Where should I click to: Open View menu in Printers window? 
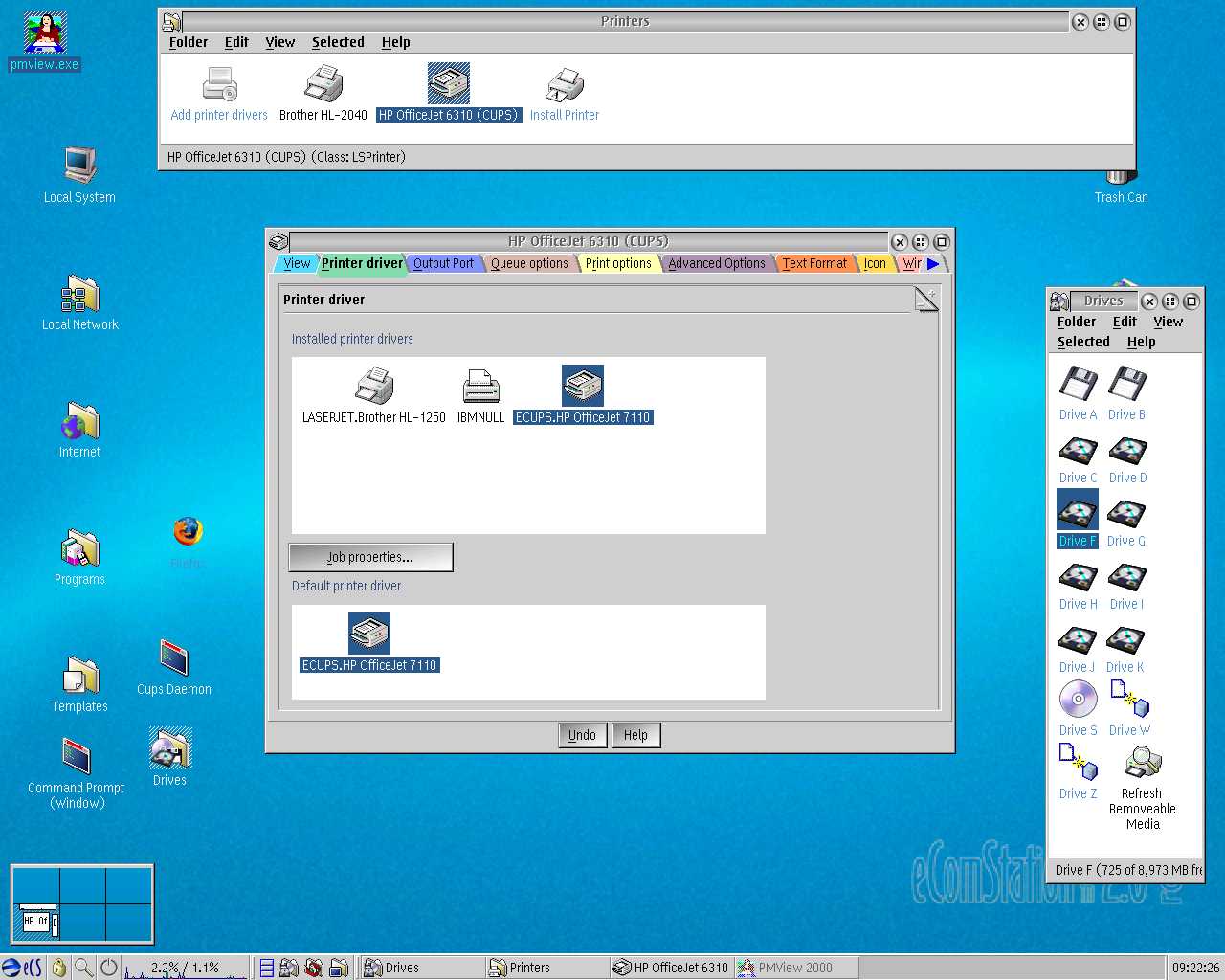[280, 42]
